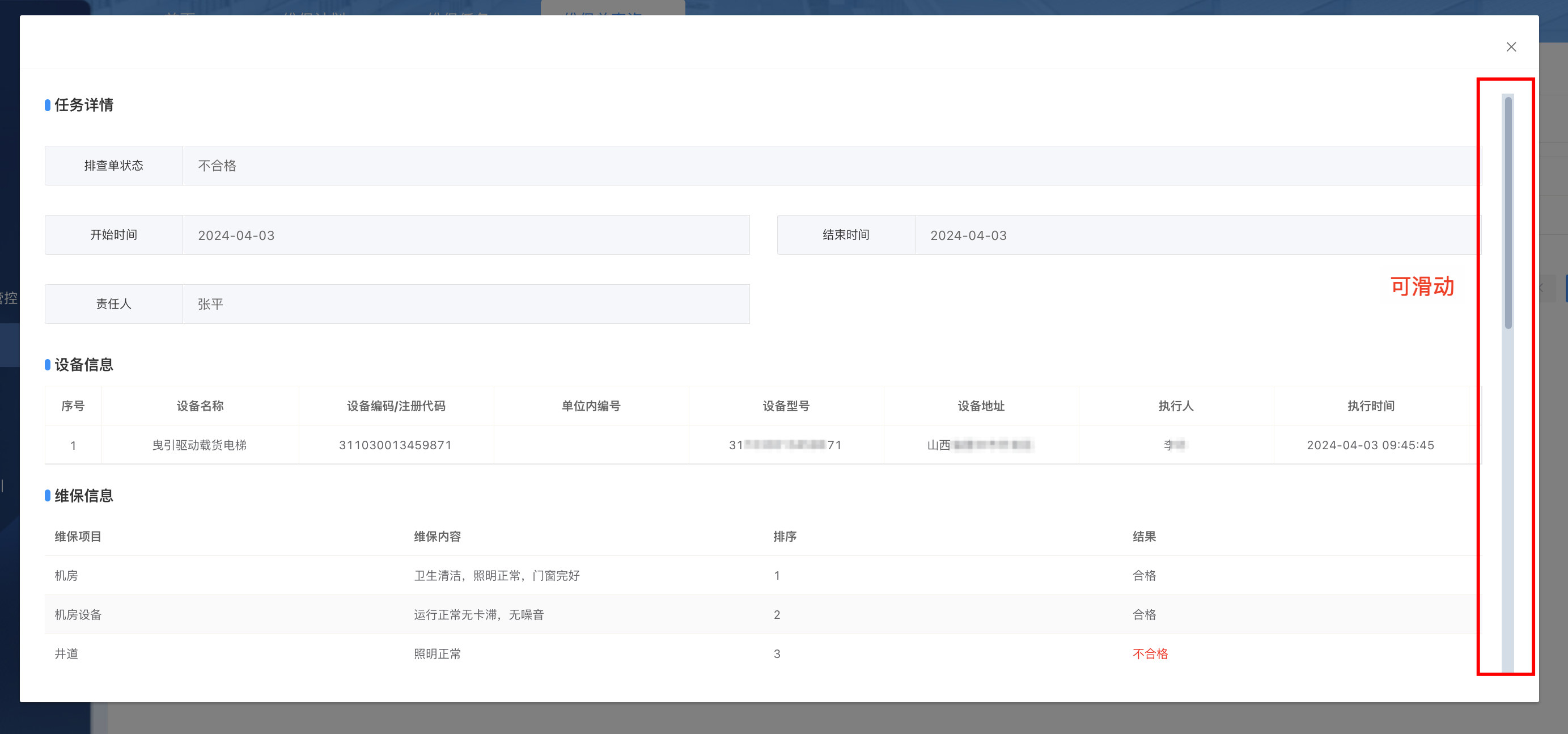The height and width of the screenshot is (734, 1568).
Task: Select the 2024-04-03 09:45:45 execution time cell
Action: coord(1370,445)
